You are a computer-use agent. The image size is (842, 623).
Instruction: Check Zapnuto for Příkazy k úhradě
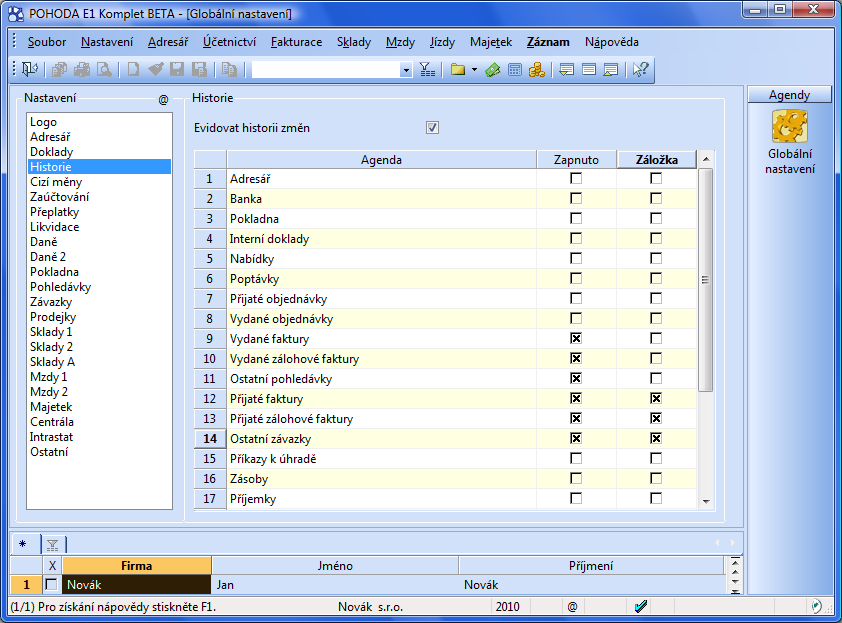tap(576, 458)
